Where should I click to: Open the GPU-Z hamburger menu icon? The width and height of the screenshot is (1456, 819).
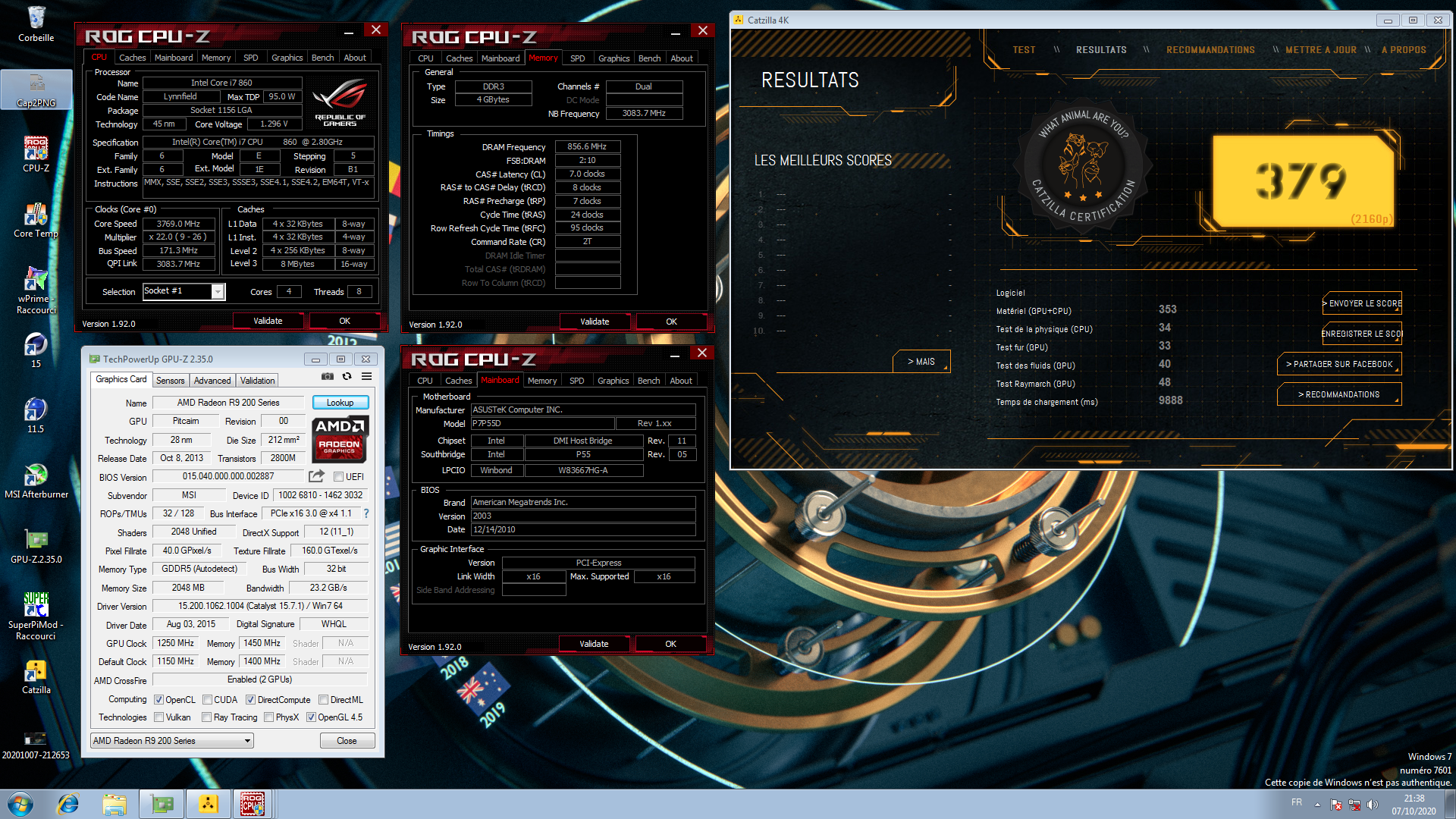click(366, 377)
